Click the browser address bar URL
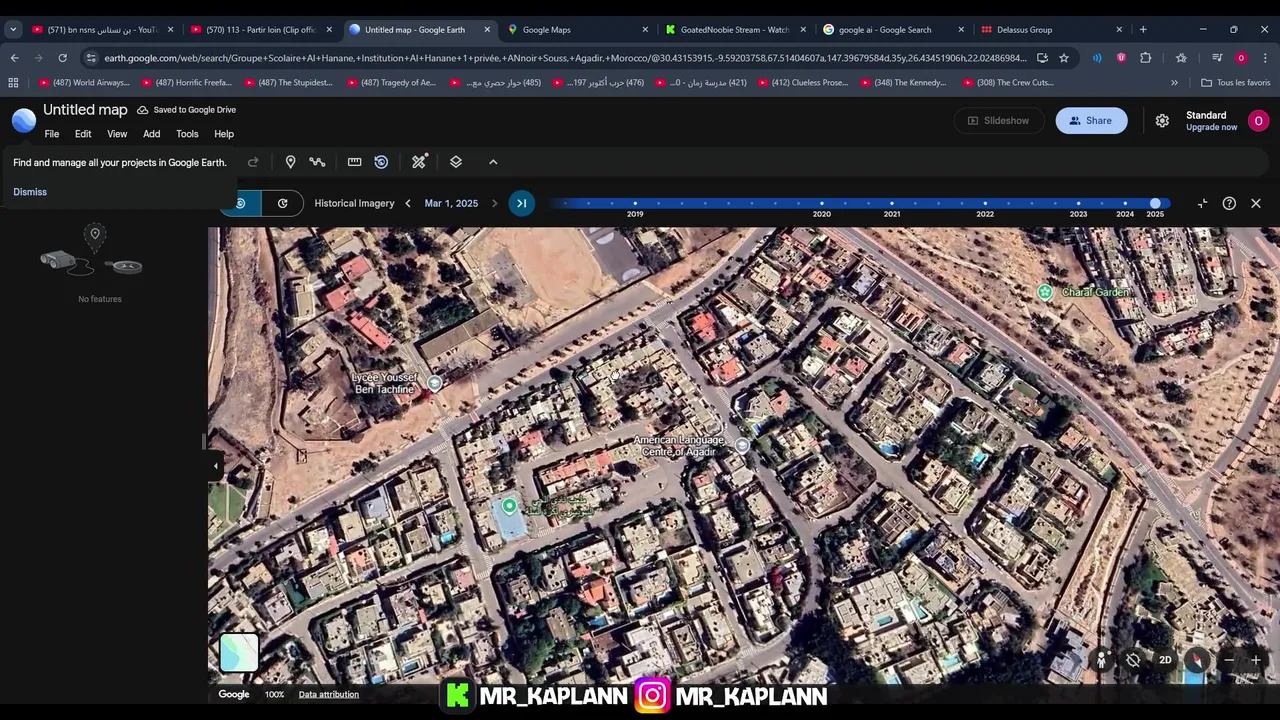This screenshot has width=1280, height=720. coord(565,58)
